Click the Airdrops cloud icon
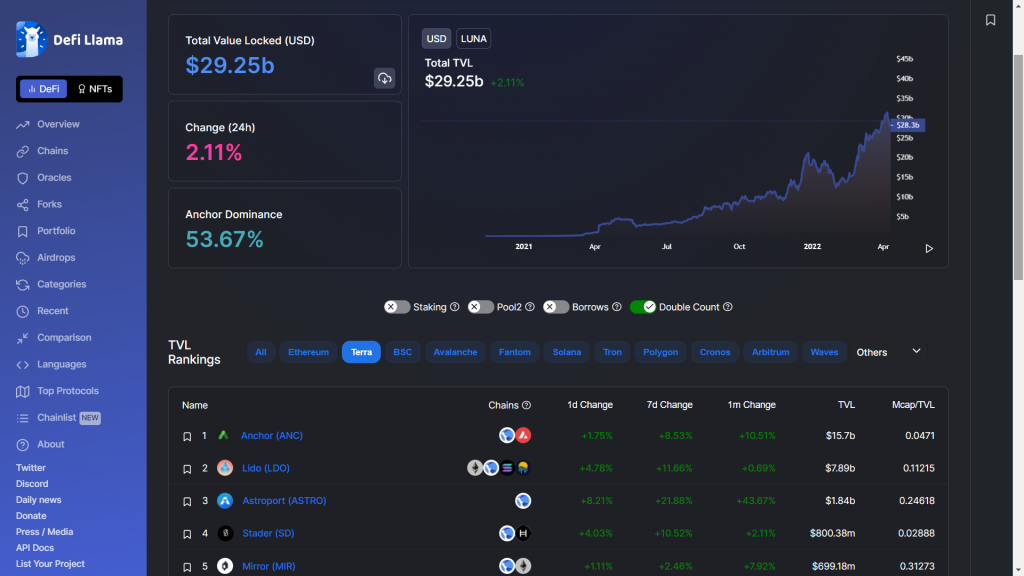 point(23,258)
